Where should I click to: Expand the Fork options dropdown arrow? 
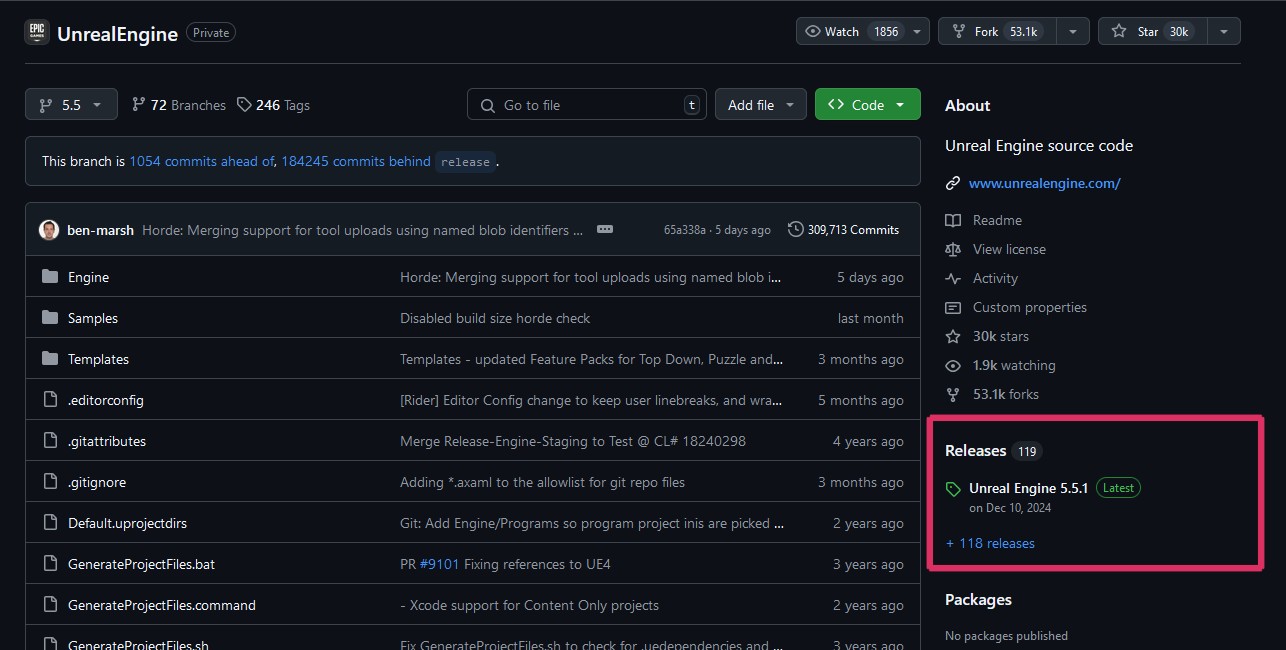(1072, 32)
